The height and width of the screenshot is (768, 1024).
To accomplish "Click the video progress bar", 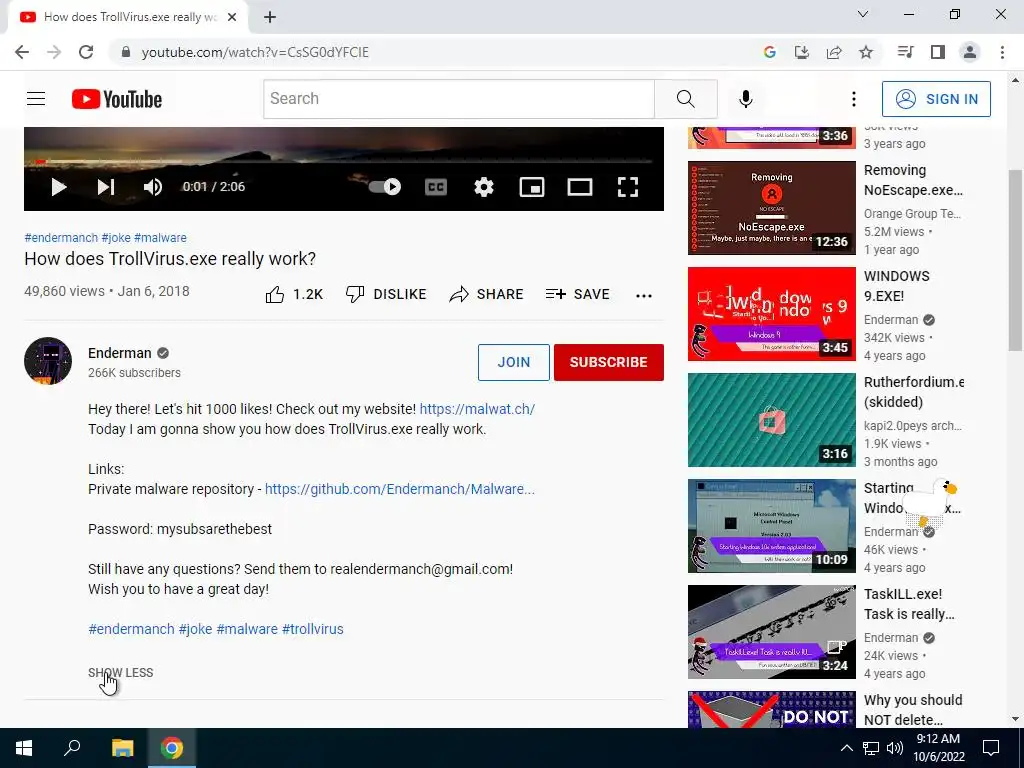I will click(x=344, y=161).
